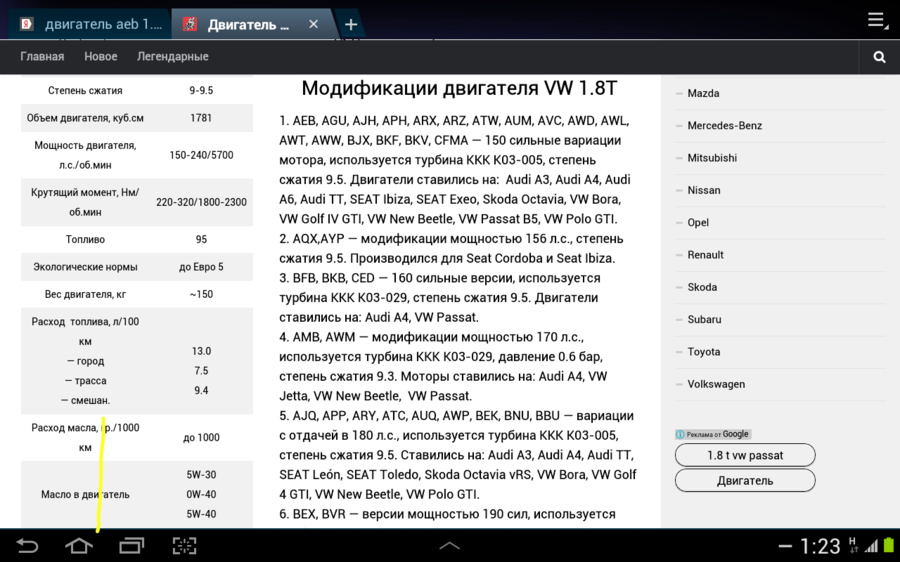Select the 13.0 city consumption value
Image resolution: width=900 pixels, height=562 pixels.
[201, 351]
